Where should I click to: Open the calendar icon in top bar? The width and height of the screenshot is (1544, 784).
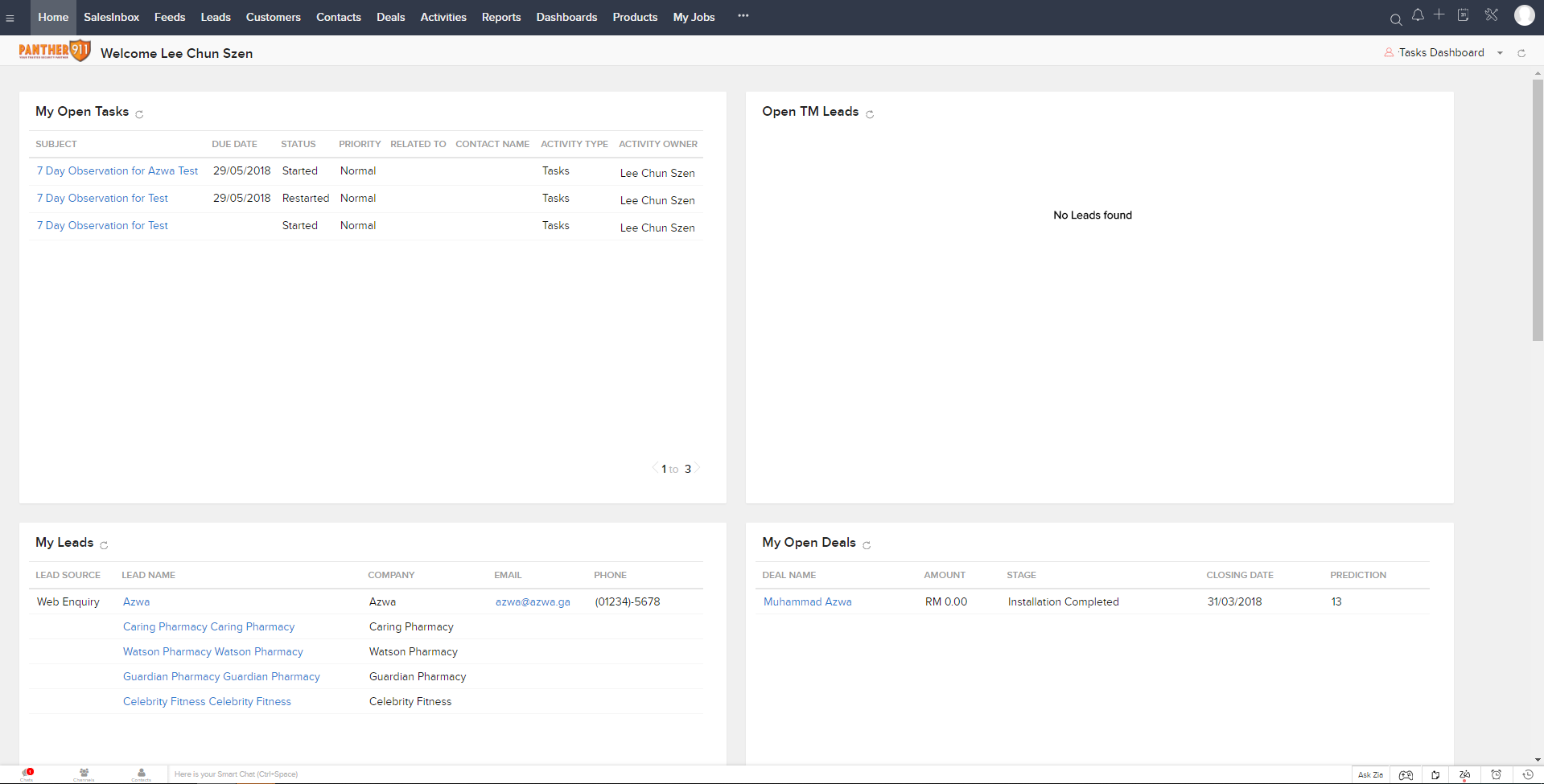[1463, 15]
